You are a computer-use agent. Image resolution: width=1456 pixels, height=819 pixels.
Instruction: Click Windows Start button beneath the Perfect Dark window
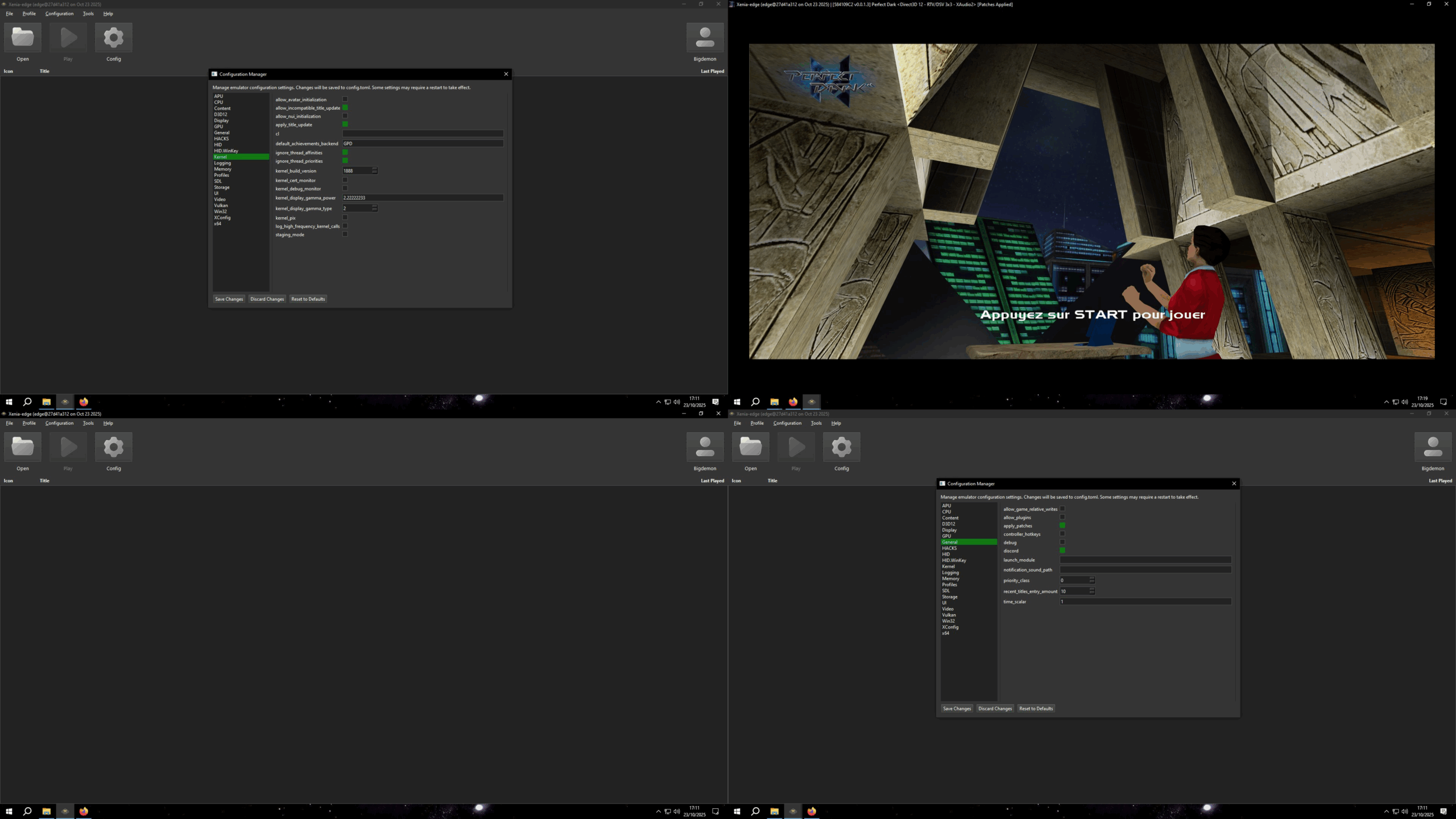(737, 402)
